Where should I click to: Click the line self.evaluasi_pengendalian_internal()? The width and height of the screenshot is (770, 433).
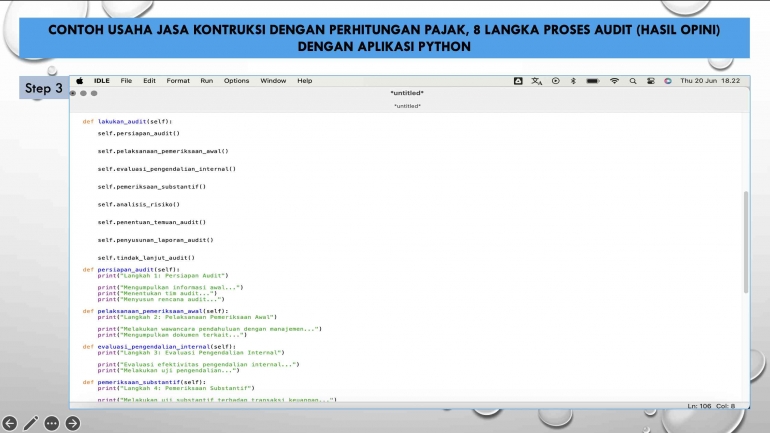pyautogui.click(x=166, y=169)
